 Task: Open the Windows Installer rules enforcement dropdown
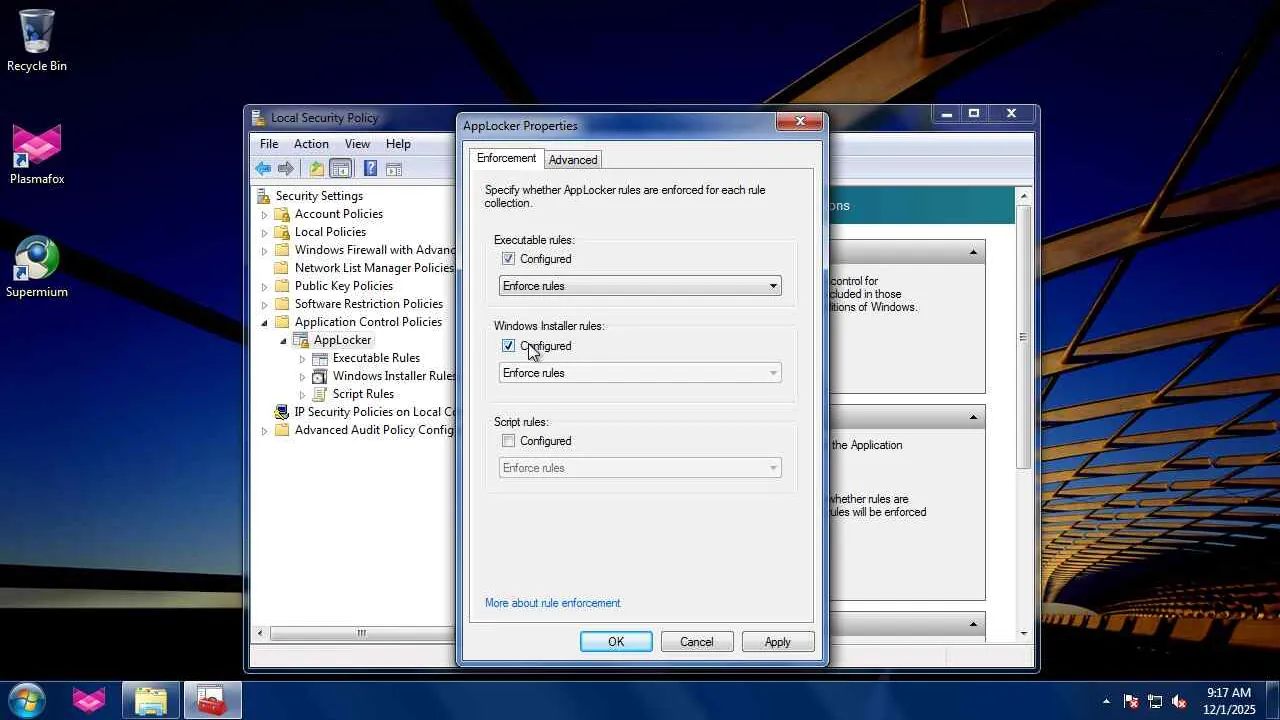[640, 373]
